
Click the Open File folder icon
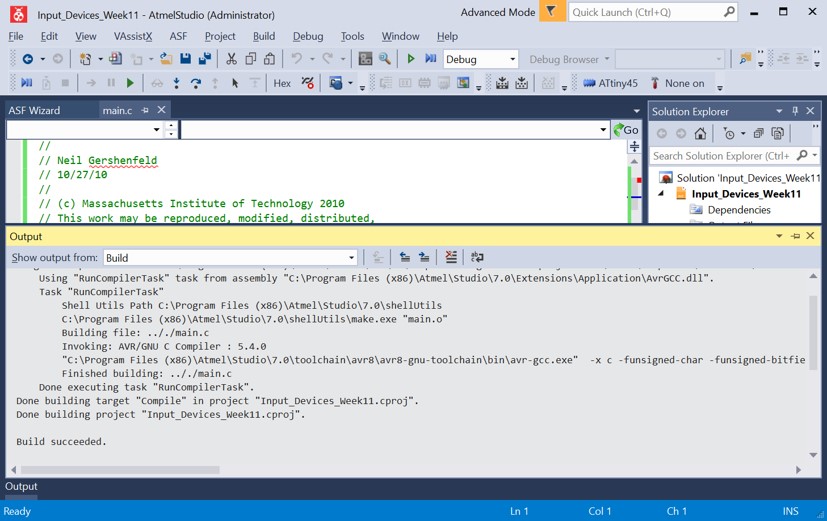(166, 59)
